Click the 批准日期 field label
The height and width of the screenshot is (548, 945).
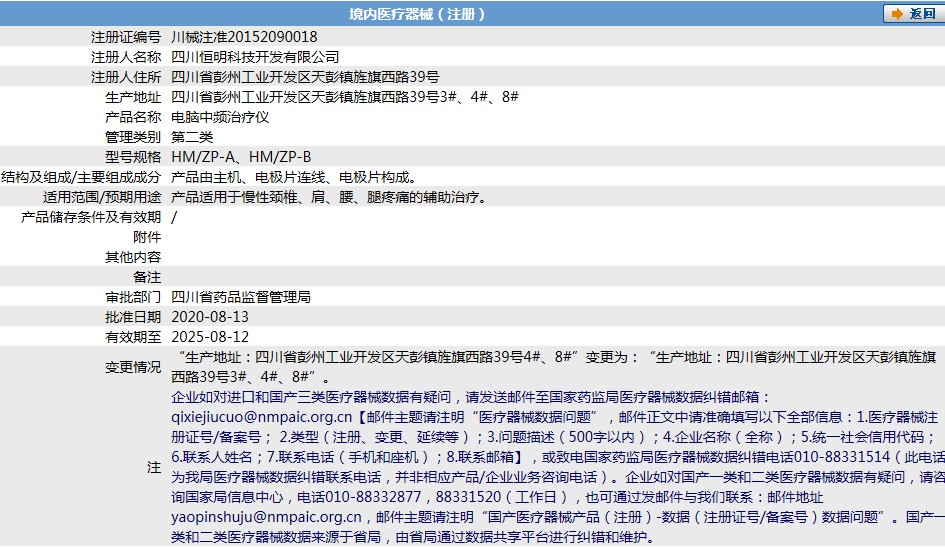click(133, 317)
